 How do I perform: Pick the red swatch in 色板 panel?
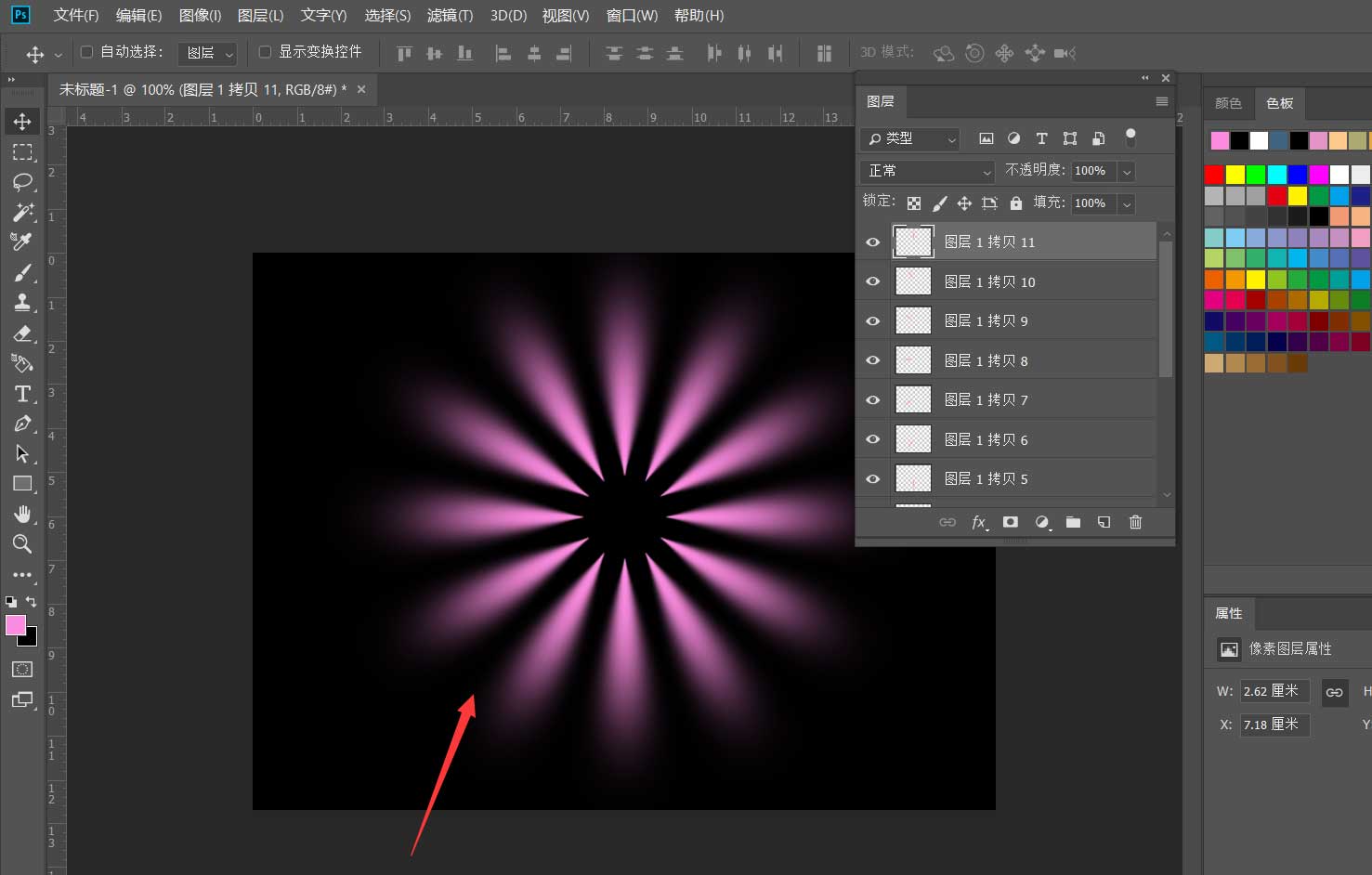tap(1214, 174)
